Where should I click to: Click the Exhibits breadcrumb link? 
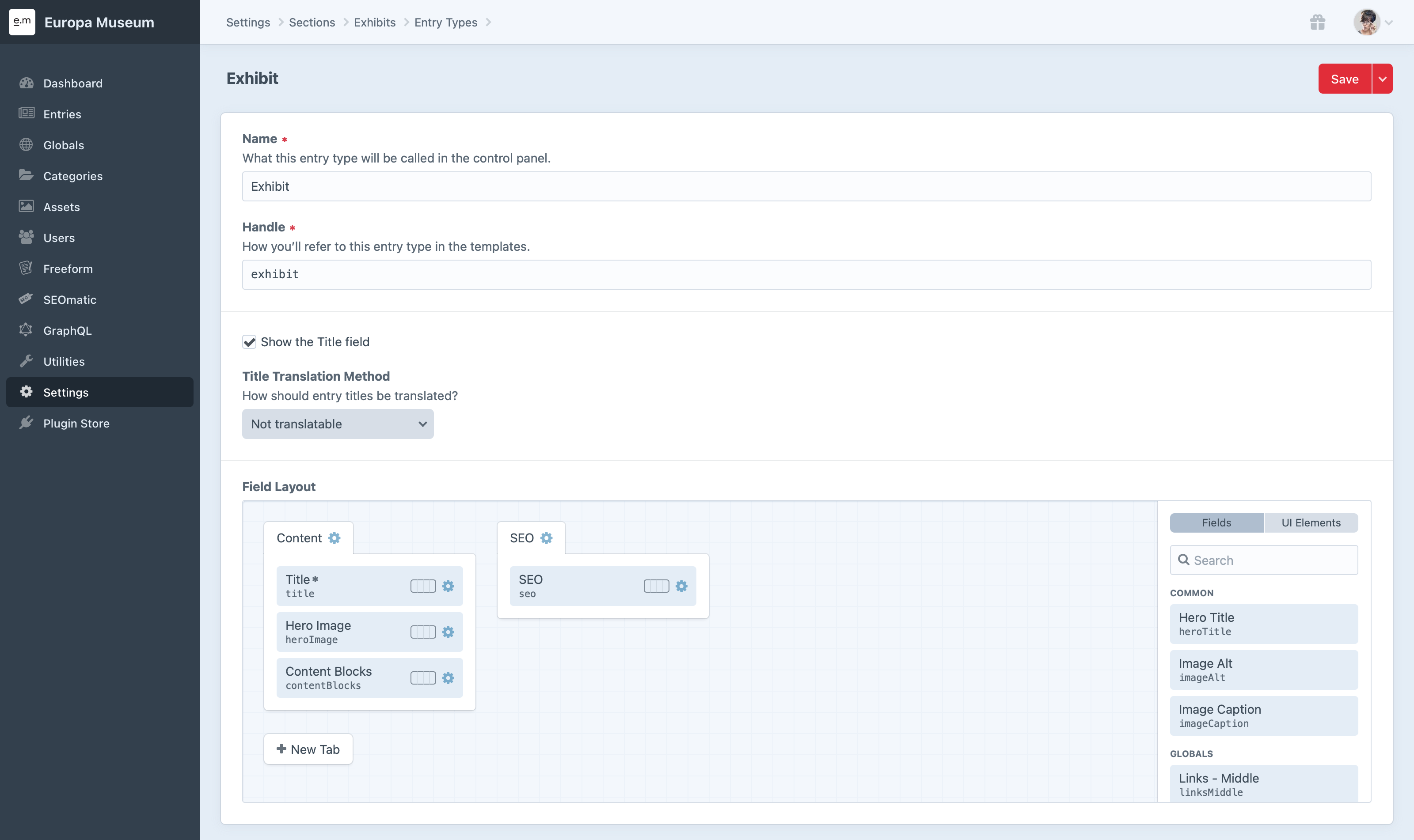374,23
